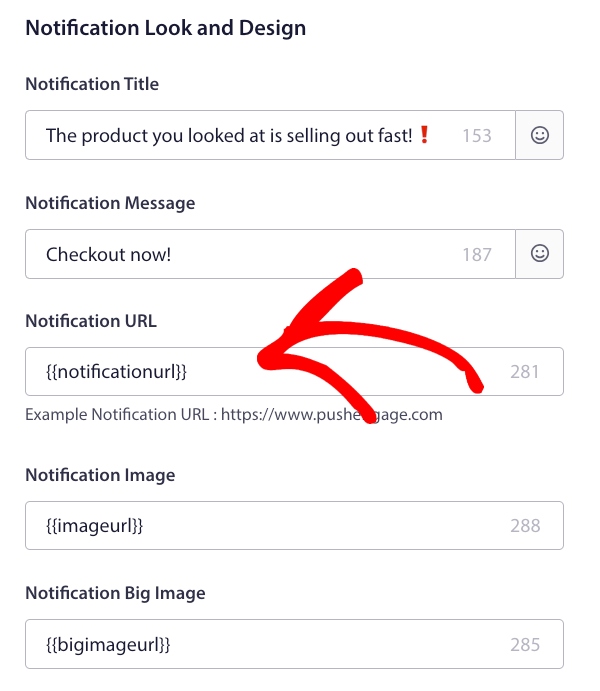Screen dimensions: 600x691
Task: Click the red exclamation emoji in title text
Action: (x=424, y=135)
